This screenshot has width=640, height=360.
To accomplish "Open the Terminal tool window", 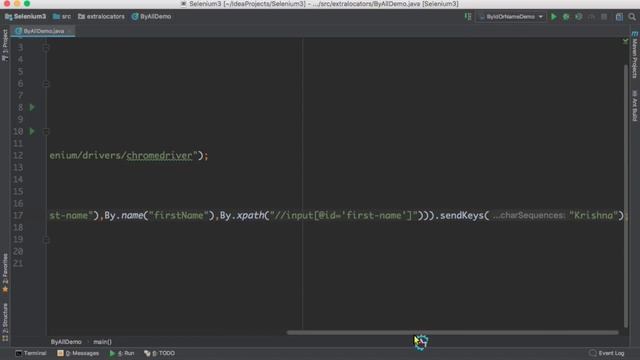I will [x=31, y=353].
